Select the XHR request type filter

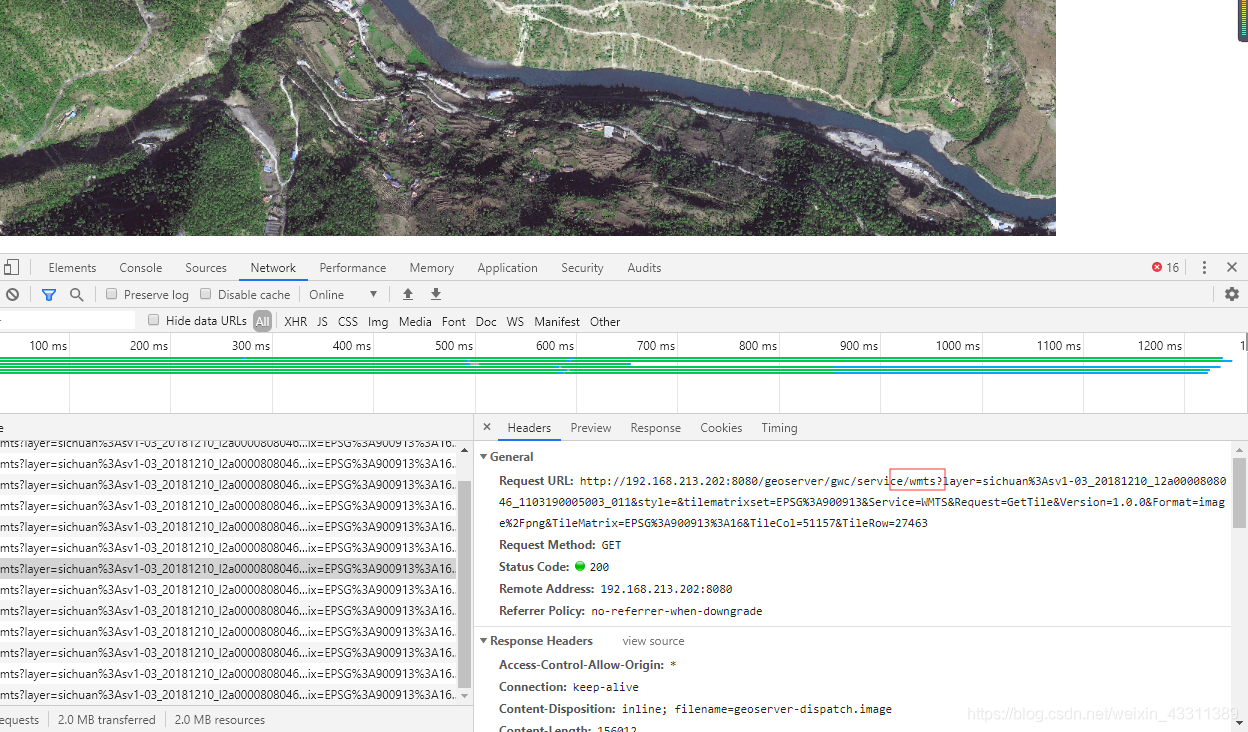296,322
